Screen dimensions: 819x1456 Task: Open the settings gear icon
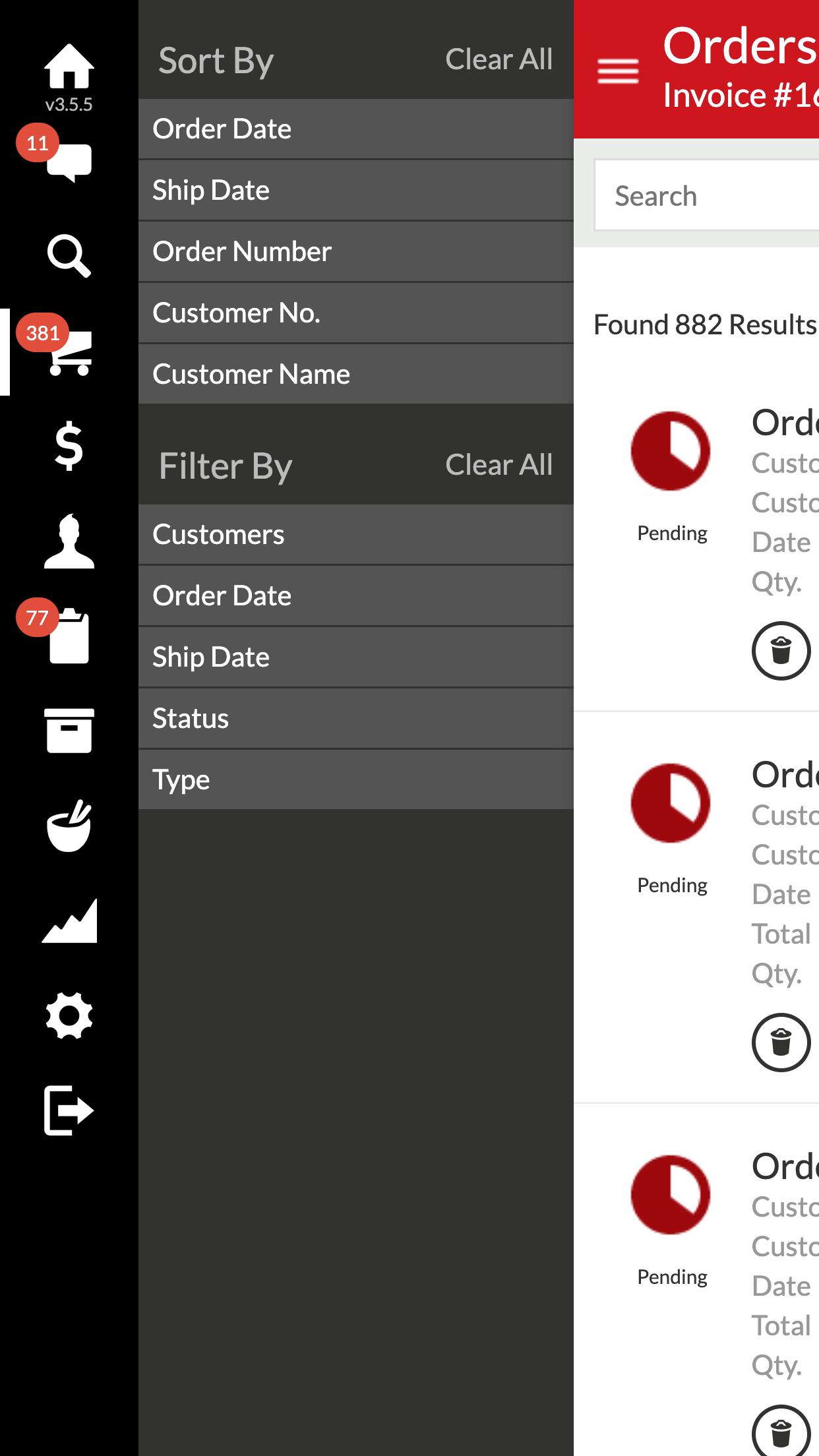point(69,1016)
